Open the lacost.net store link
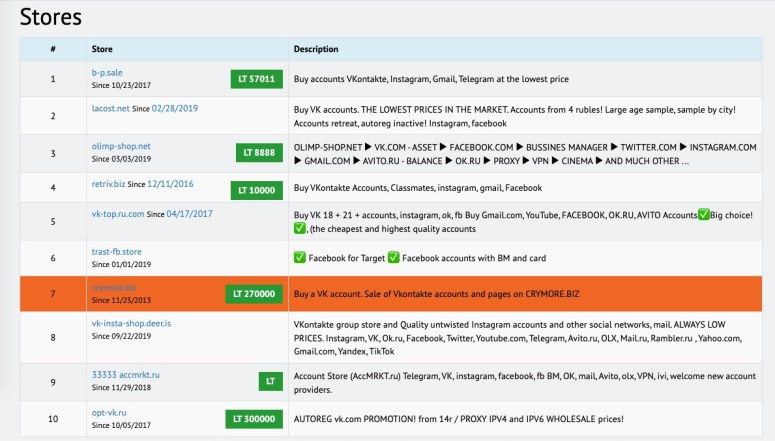This screenshot has height=441, width=775. pyautogui.click(x=110, y=108)
